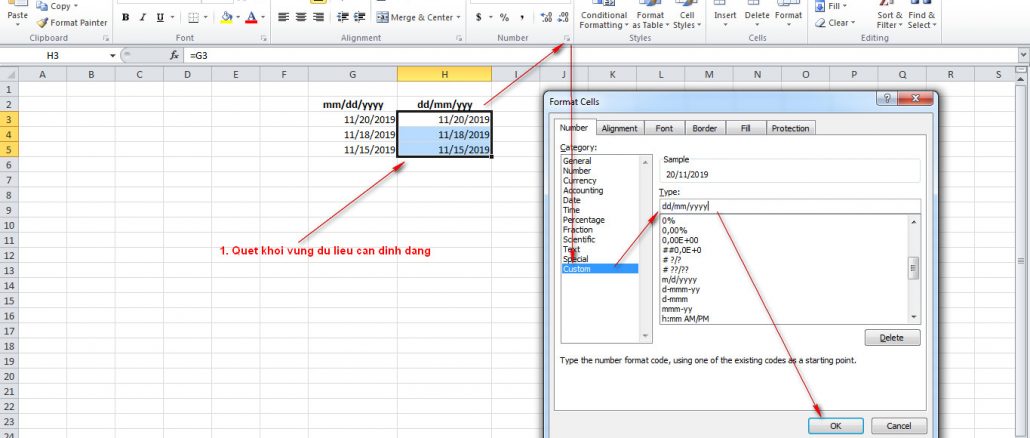The width and height of the screenshot is (1030, 438).
Task: Toggle Italic formatting
Action: click(144, 17)
